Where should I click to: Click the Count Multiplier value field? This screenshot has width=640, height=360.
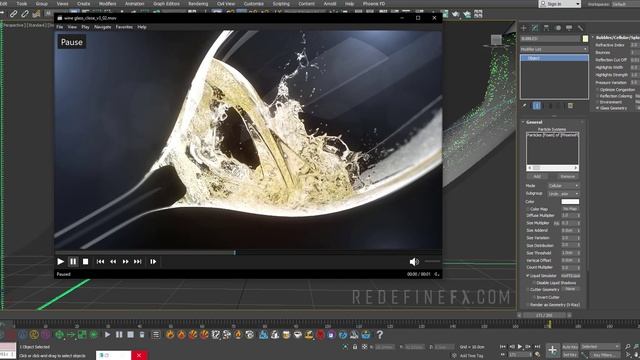tap(569, 268)
